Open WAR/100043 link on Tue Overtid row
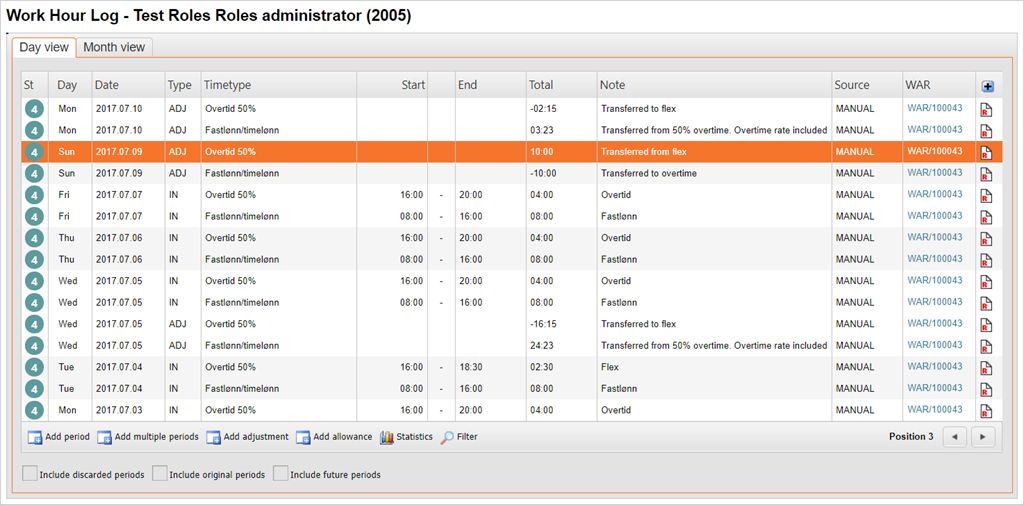Screen dimensions: 1024x505 pos(934,367)
